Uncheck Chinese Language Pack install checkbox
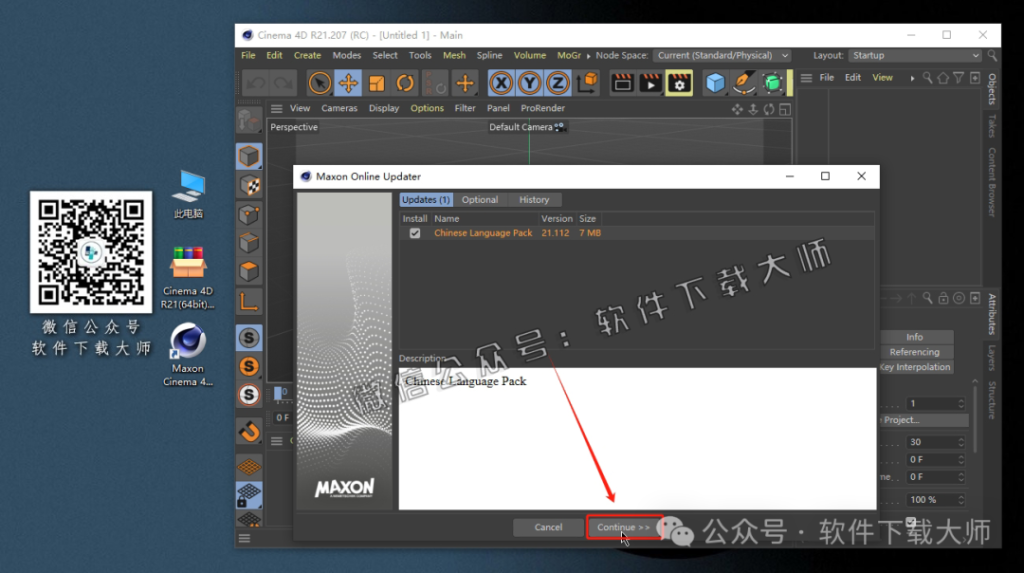 point(415,233)
